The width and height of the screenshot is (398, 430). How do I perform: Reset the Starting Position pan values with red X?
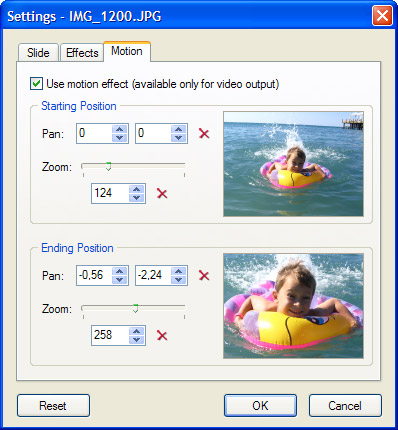204,134
